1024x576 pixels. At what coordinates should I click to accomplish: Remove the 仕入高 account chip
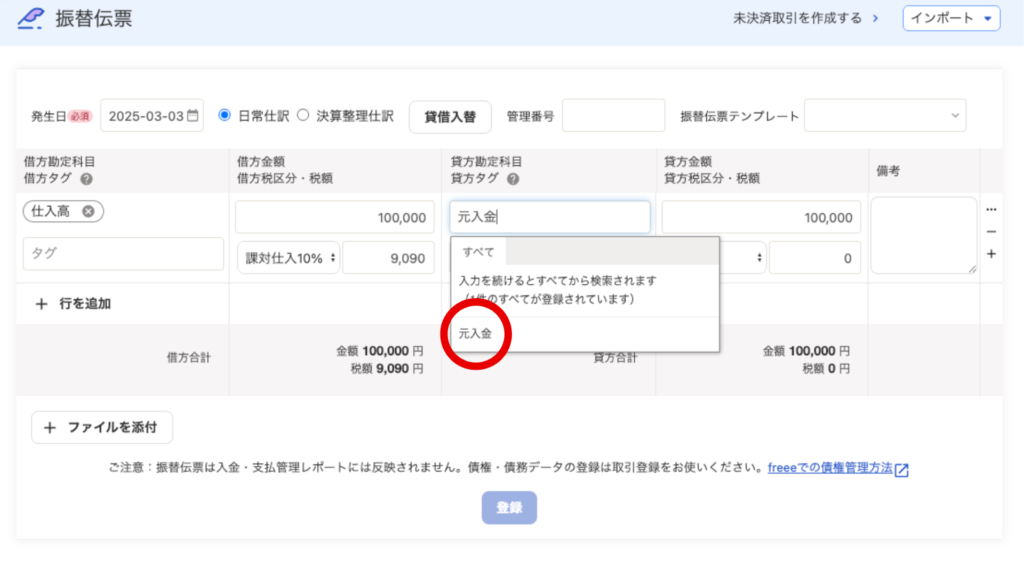pyautogui.click(x=88, y=211)
